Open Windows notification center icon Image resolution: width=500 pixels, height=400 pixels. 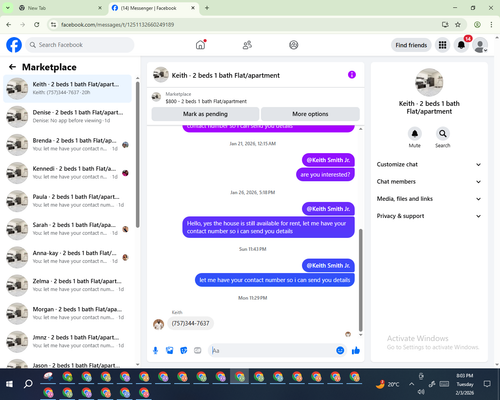click(x=487, y=384)
